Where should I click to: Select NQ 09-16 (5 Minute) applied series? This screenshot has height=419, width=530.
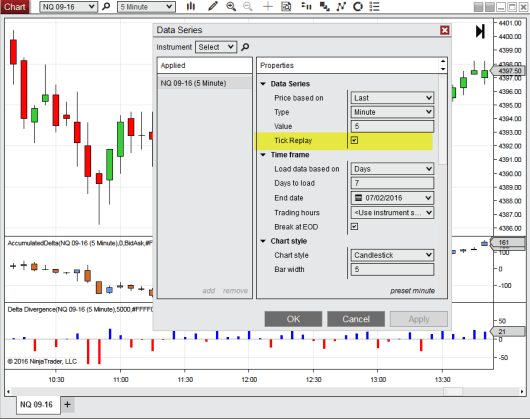204,83
